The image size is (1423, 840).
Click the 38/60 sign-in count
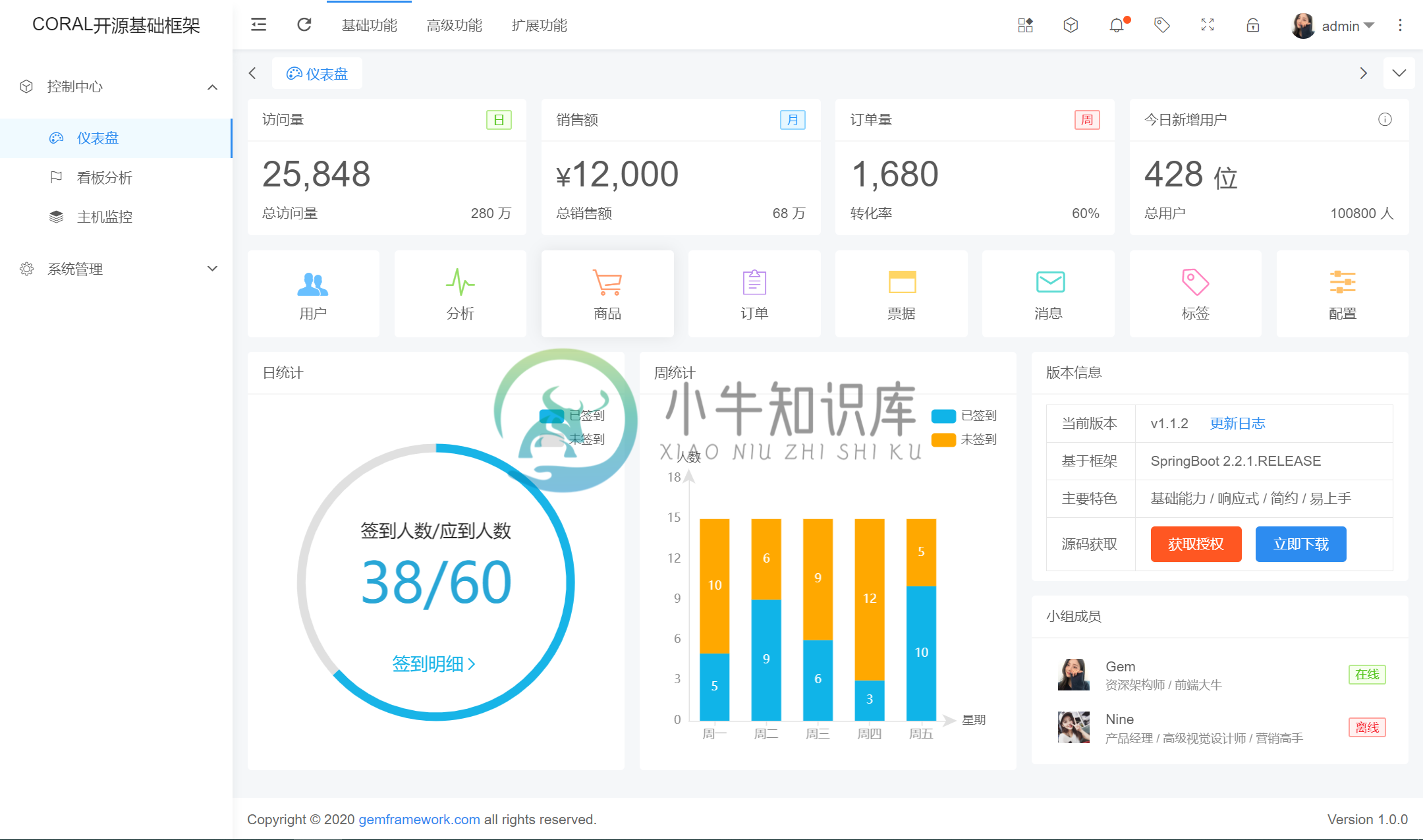436,582
